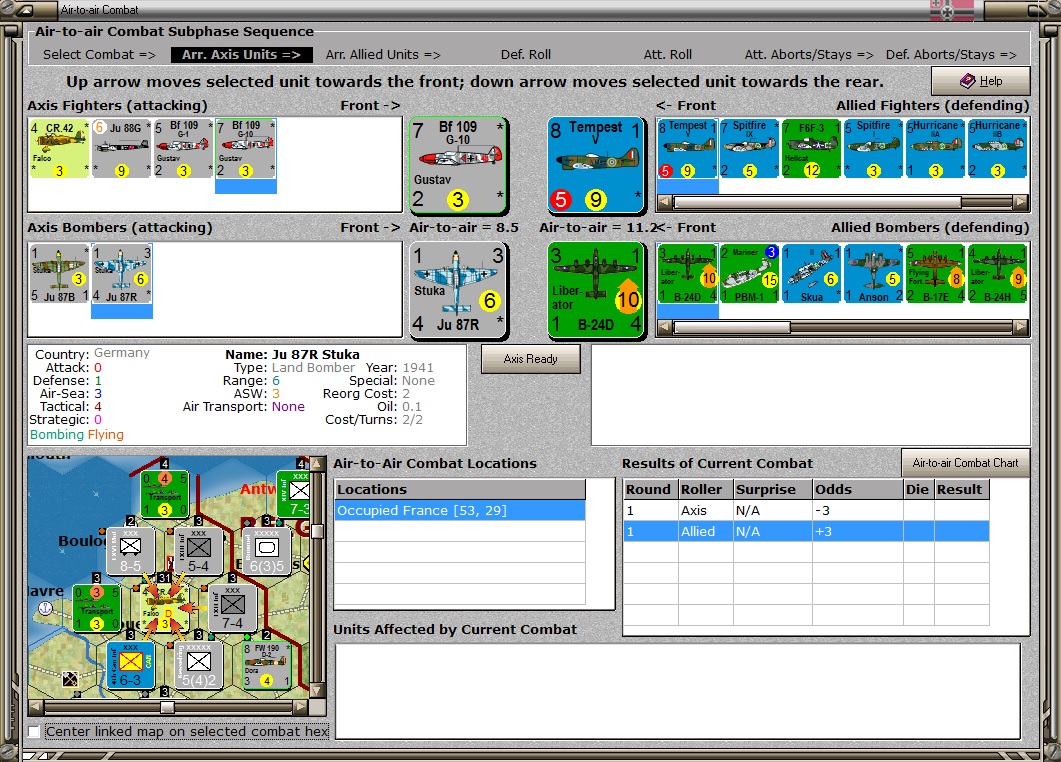This screenshot has width=1061, height=762.
Task: Select the B-24H Liberator bomber counter
Action: [x=998, y=274]
